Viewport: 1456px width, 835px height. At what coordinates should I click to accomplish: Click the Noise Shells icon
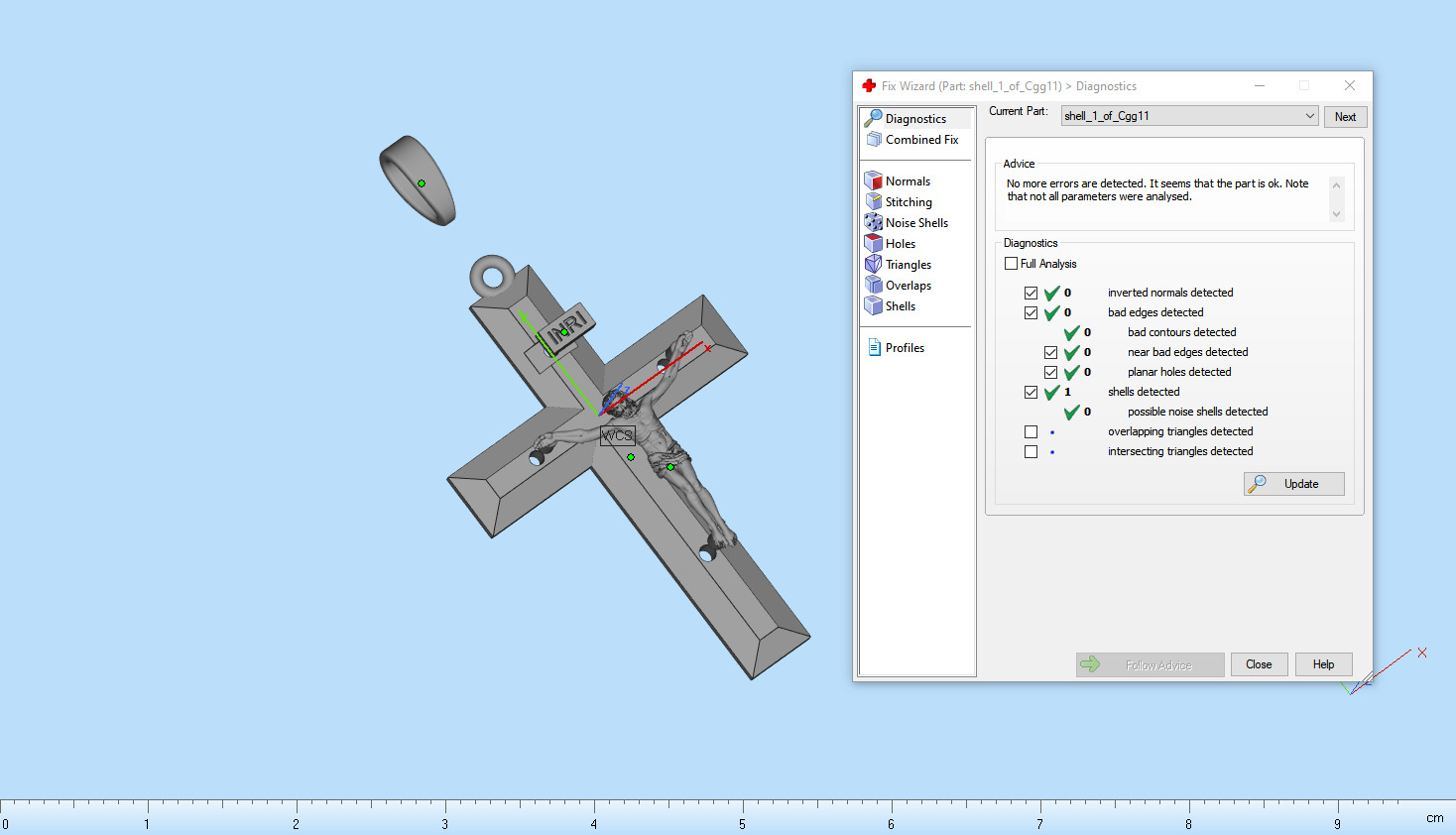(873, 222)
